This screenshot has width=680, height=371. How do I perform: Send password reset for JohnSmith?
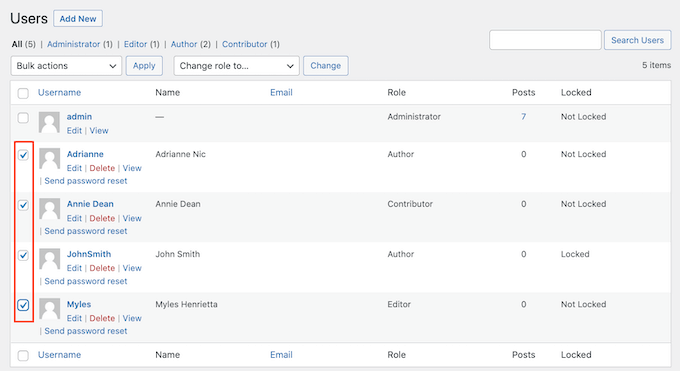point(86,281)
